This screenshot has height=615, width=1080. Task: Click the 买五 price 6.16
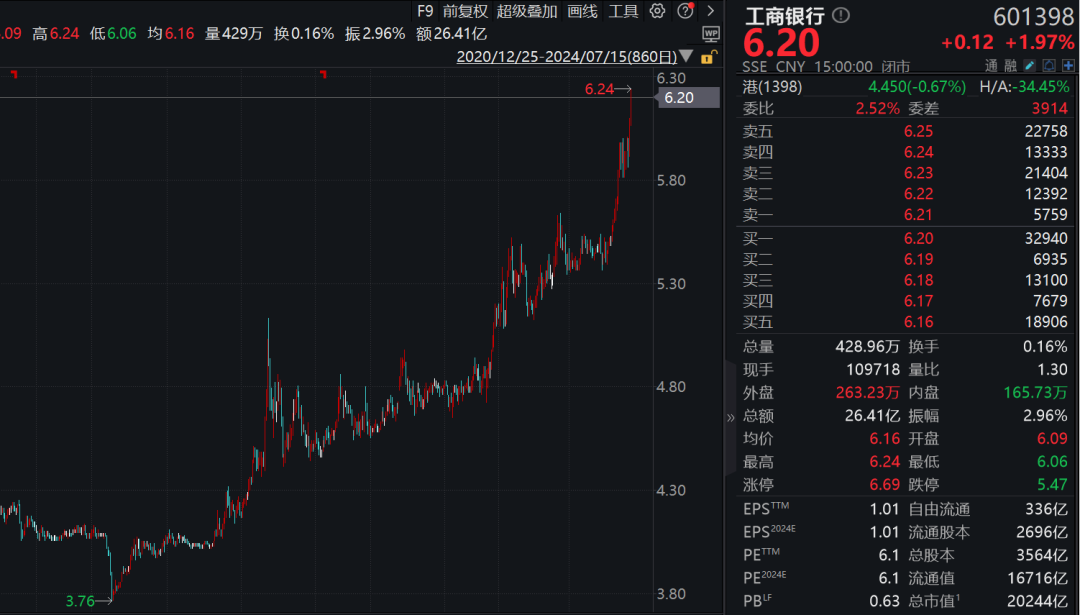tap(918, 322)
